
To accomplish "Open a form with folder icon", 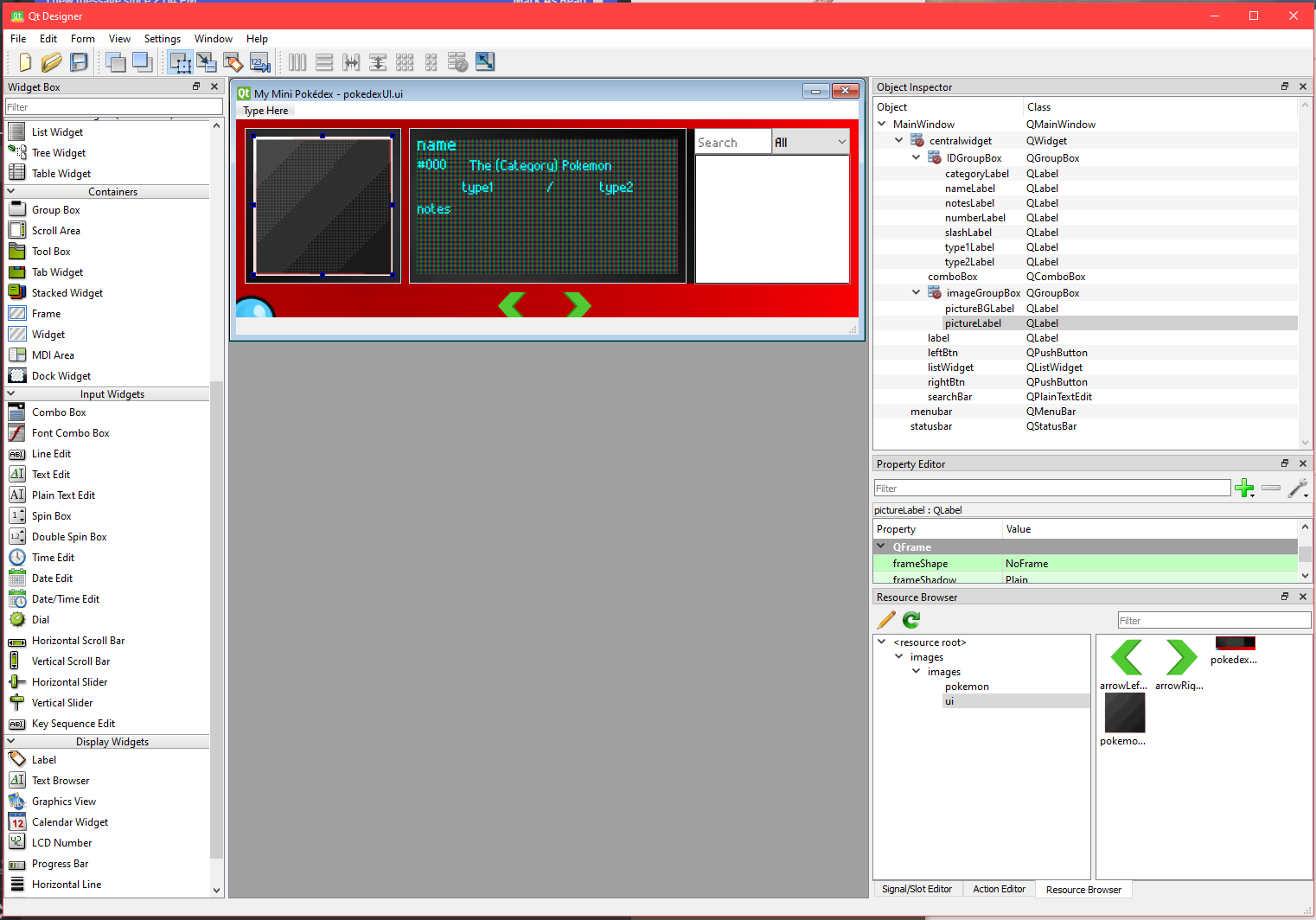I will pyautogui.click(x=51, y=62).
